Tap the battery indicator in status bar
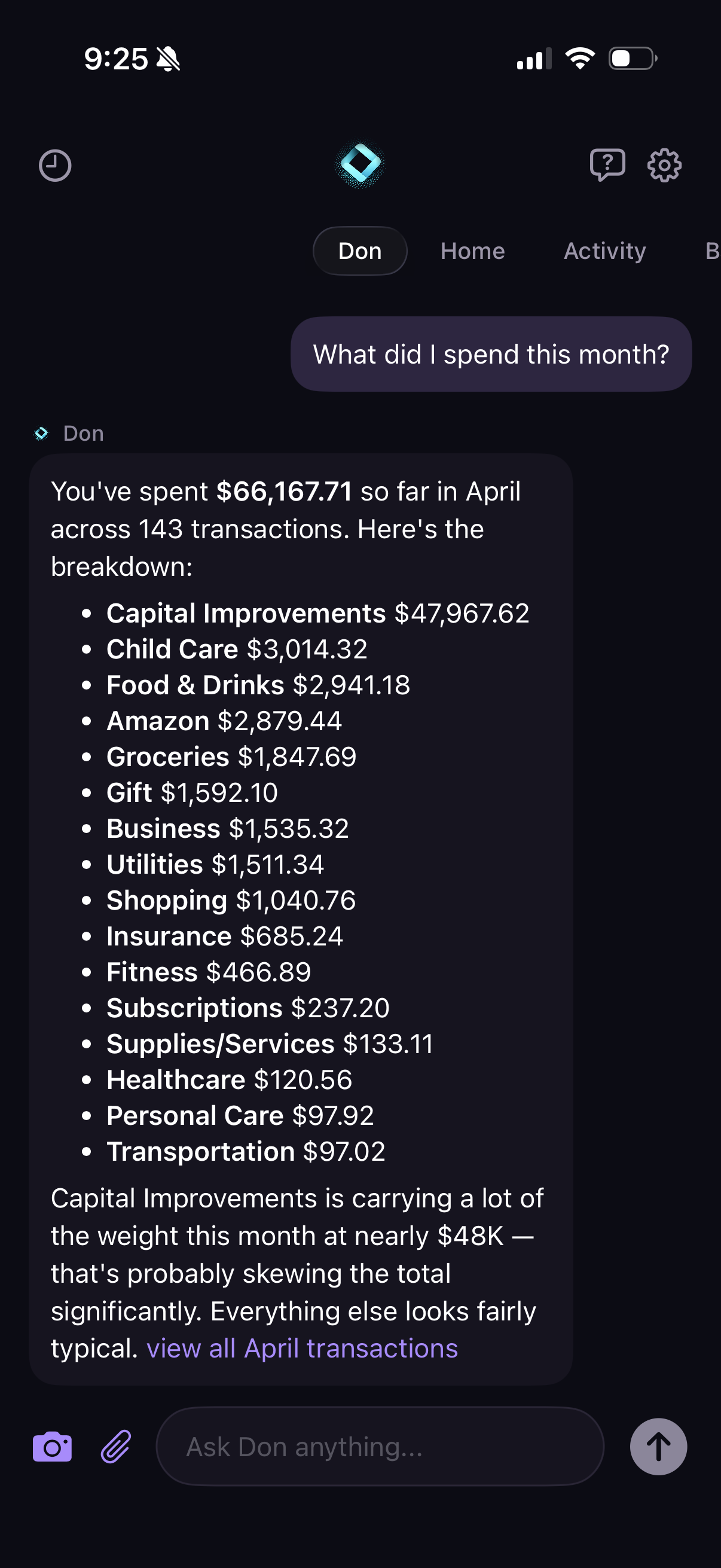 [633, 59]
